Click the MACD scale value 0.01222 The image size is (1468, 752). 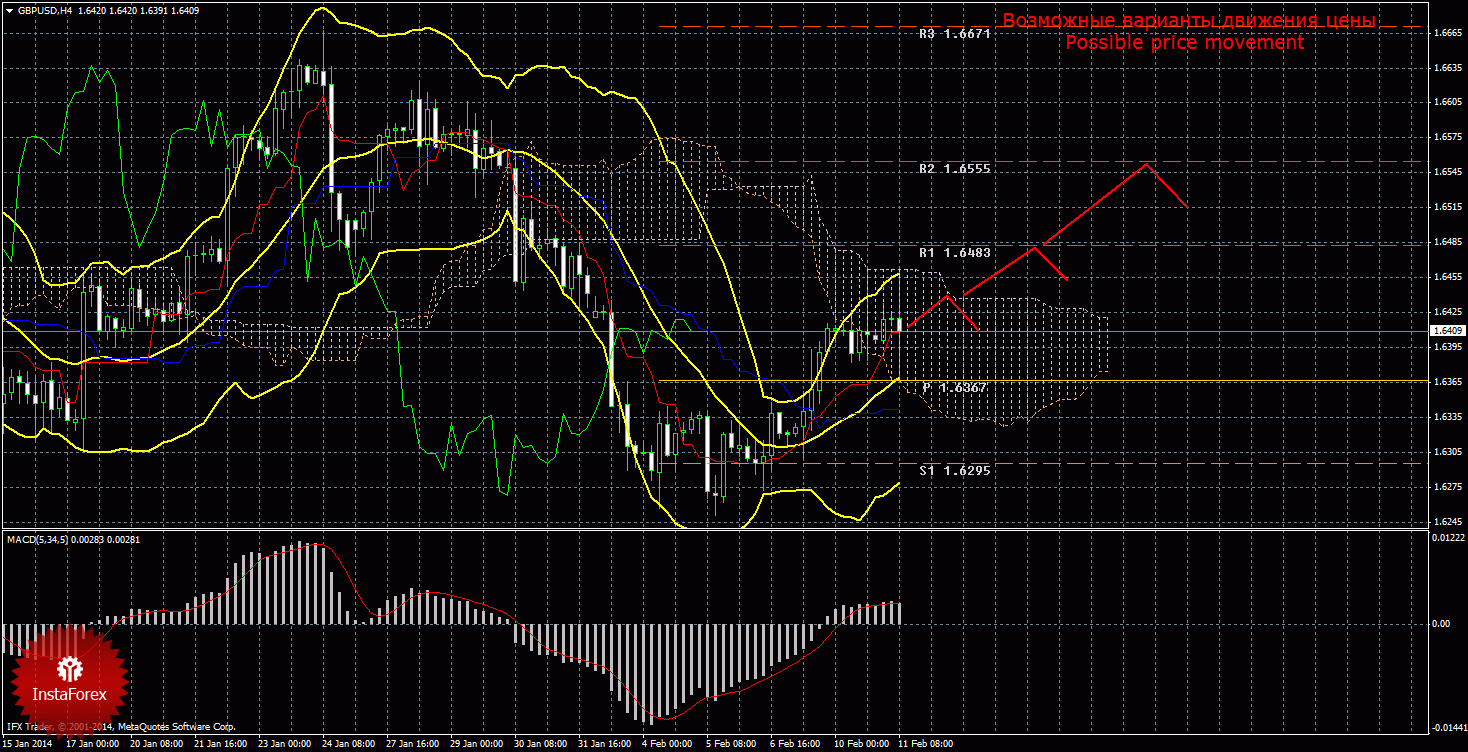coord(1447,538)
